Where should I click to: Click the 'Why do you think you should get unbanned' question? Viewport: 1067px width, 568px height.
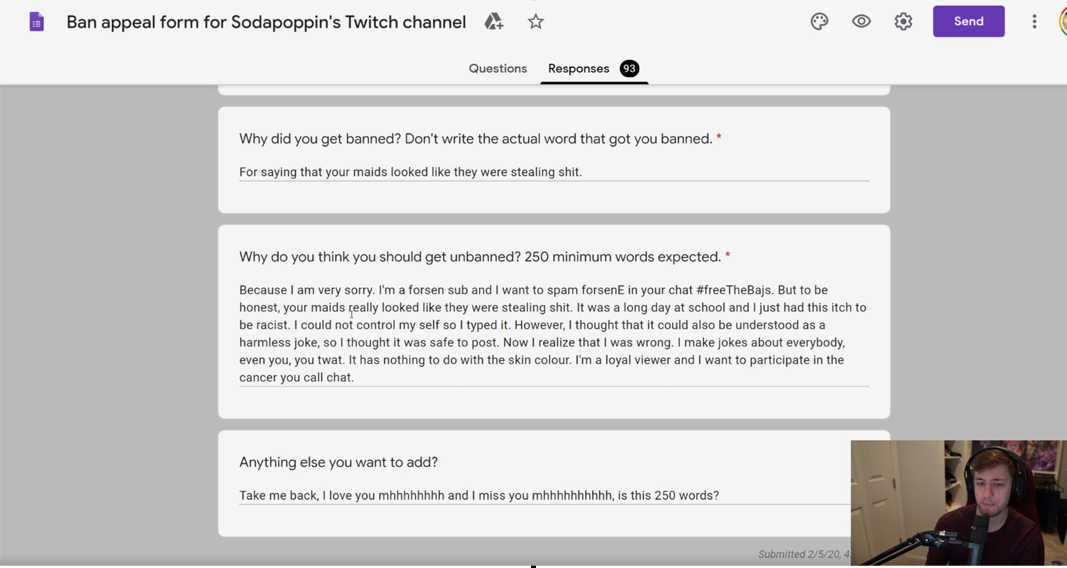click(485, 256)
